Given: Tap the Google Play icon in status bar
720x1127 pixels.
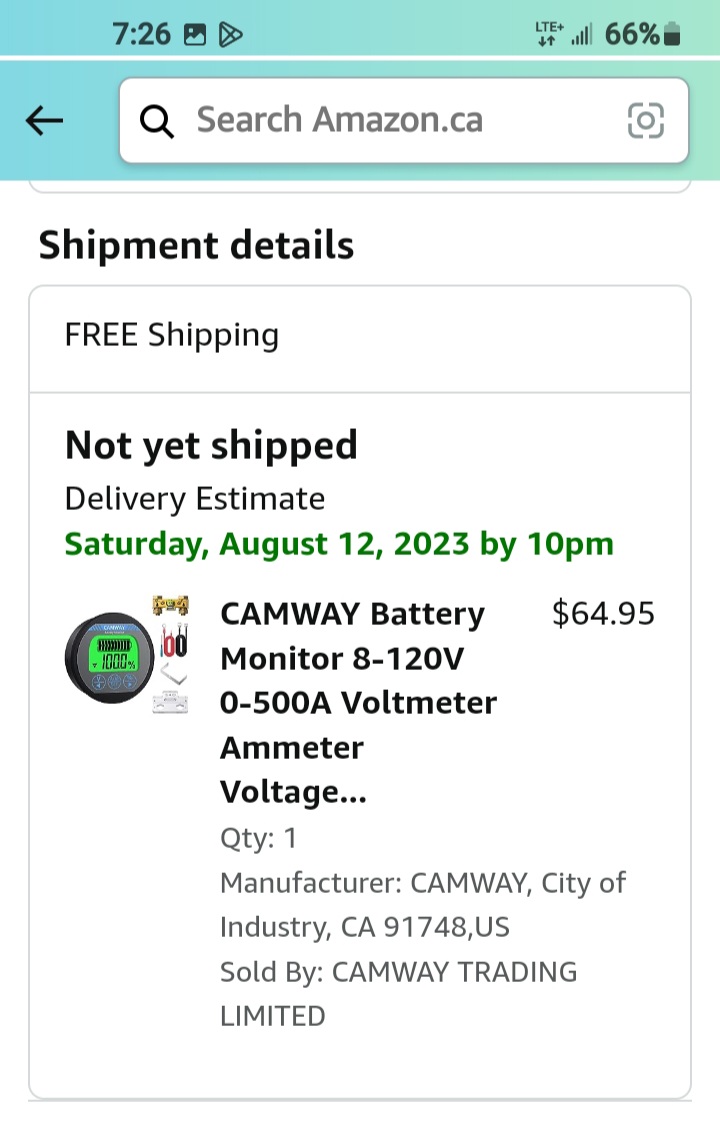Looking at the screenshot, I should (x=230, y=33).
